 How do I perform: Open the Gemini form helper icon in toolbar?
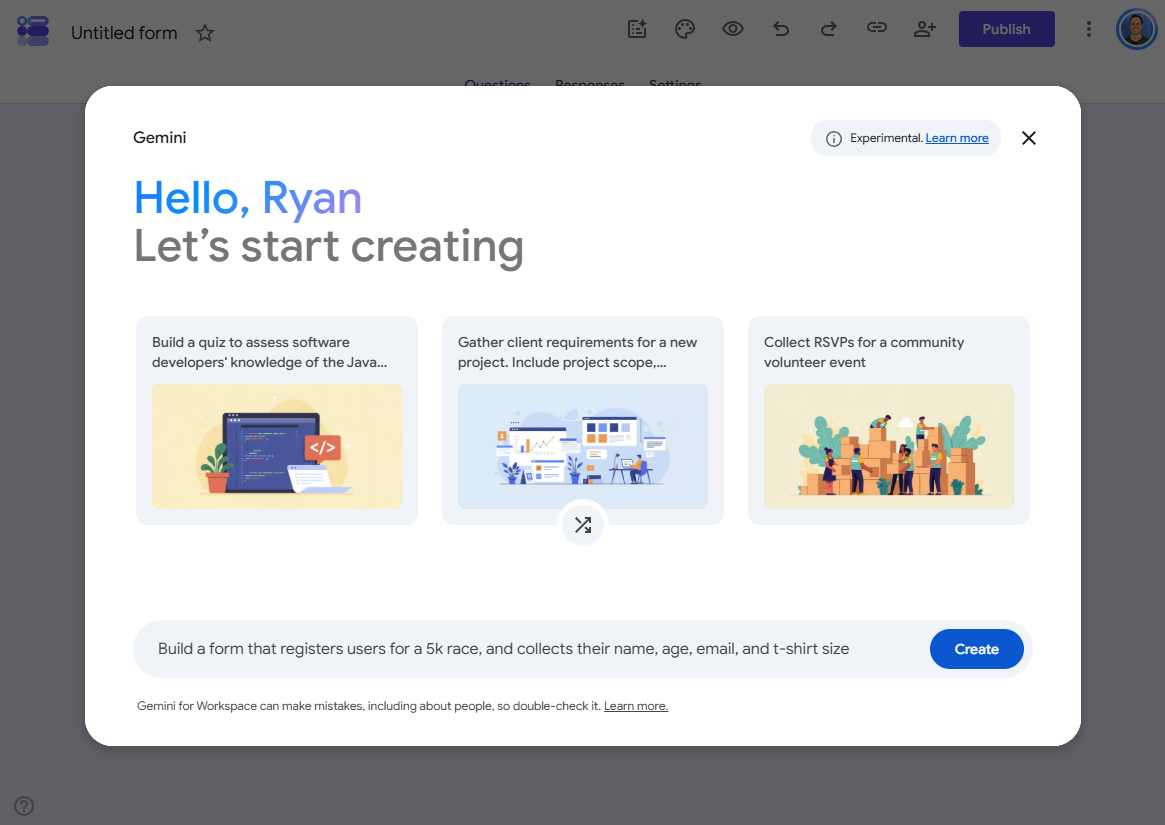pyautogui.click(x=637, y=29)
